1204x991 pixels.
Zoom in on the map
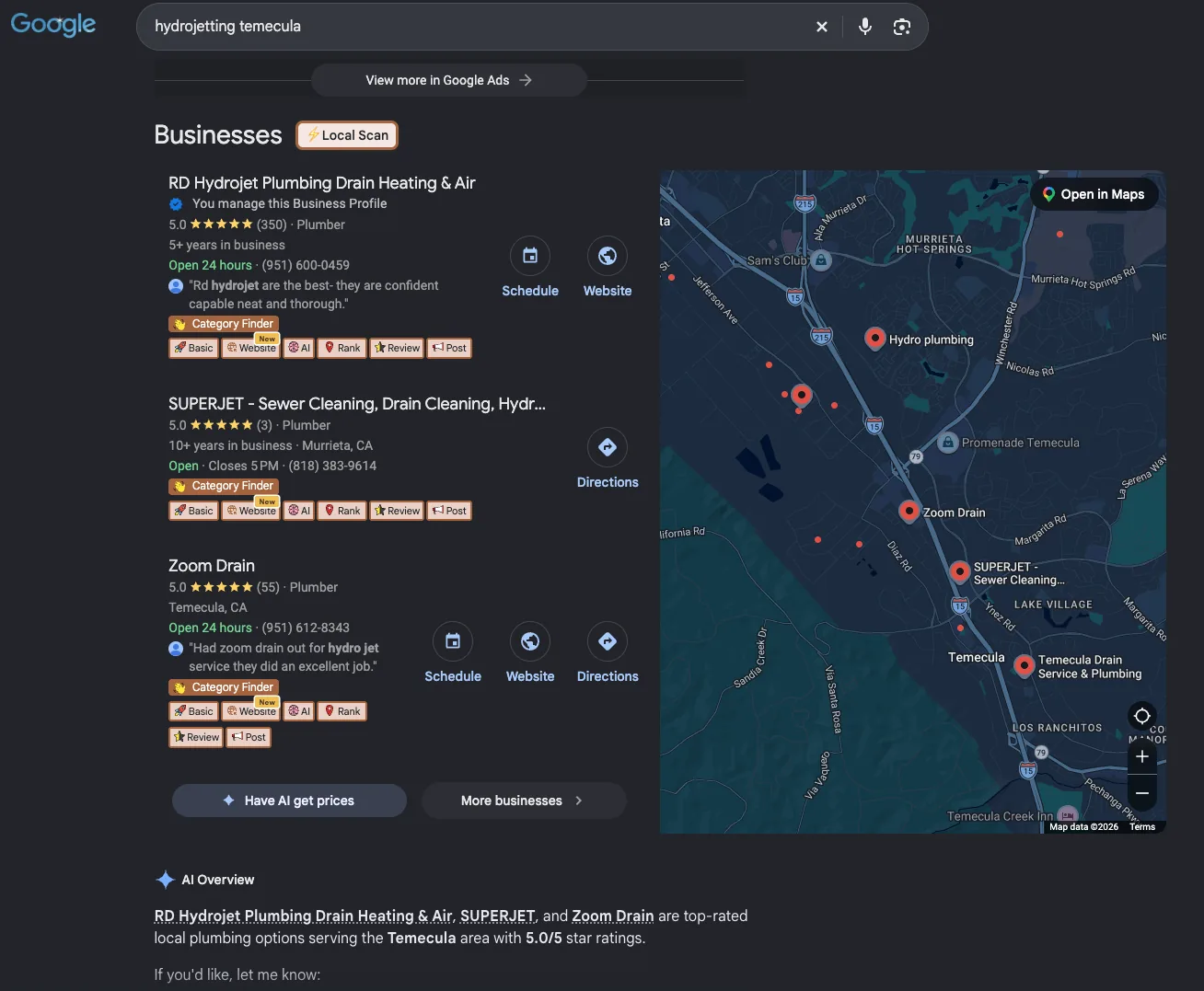[x=1142, y=756]
